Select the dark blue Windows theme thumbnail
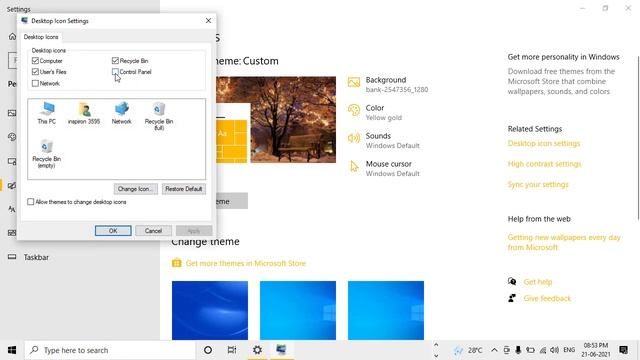The height and width of the screenshot is (360, 640). tap(210, 310)
